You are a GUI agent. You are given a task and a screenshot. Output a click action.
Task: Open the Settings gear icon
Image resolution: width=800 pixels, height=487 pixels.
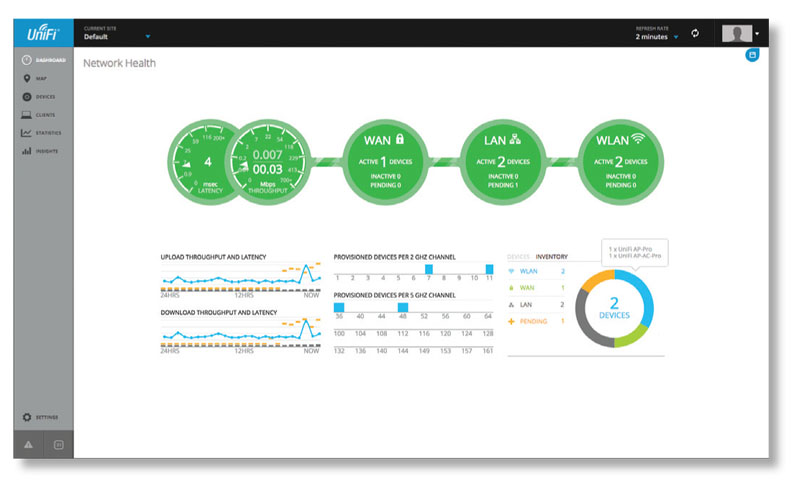pos(27,417)
